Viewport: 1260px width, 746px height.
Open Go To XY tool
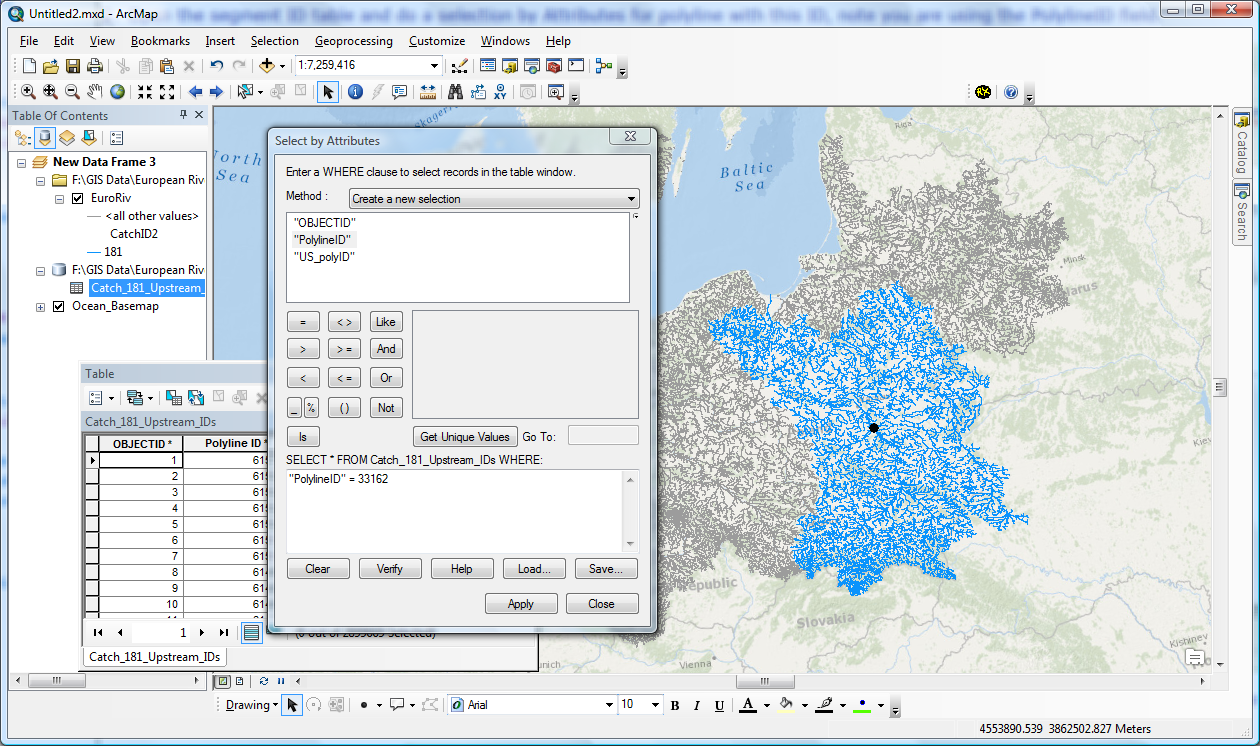[500, 92]
